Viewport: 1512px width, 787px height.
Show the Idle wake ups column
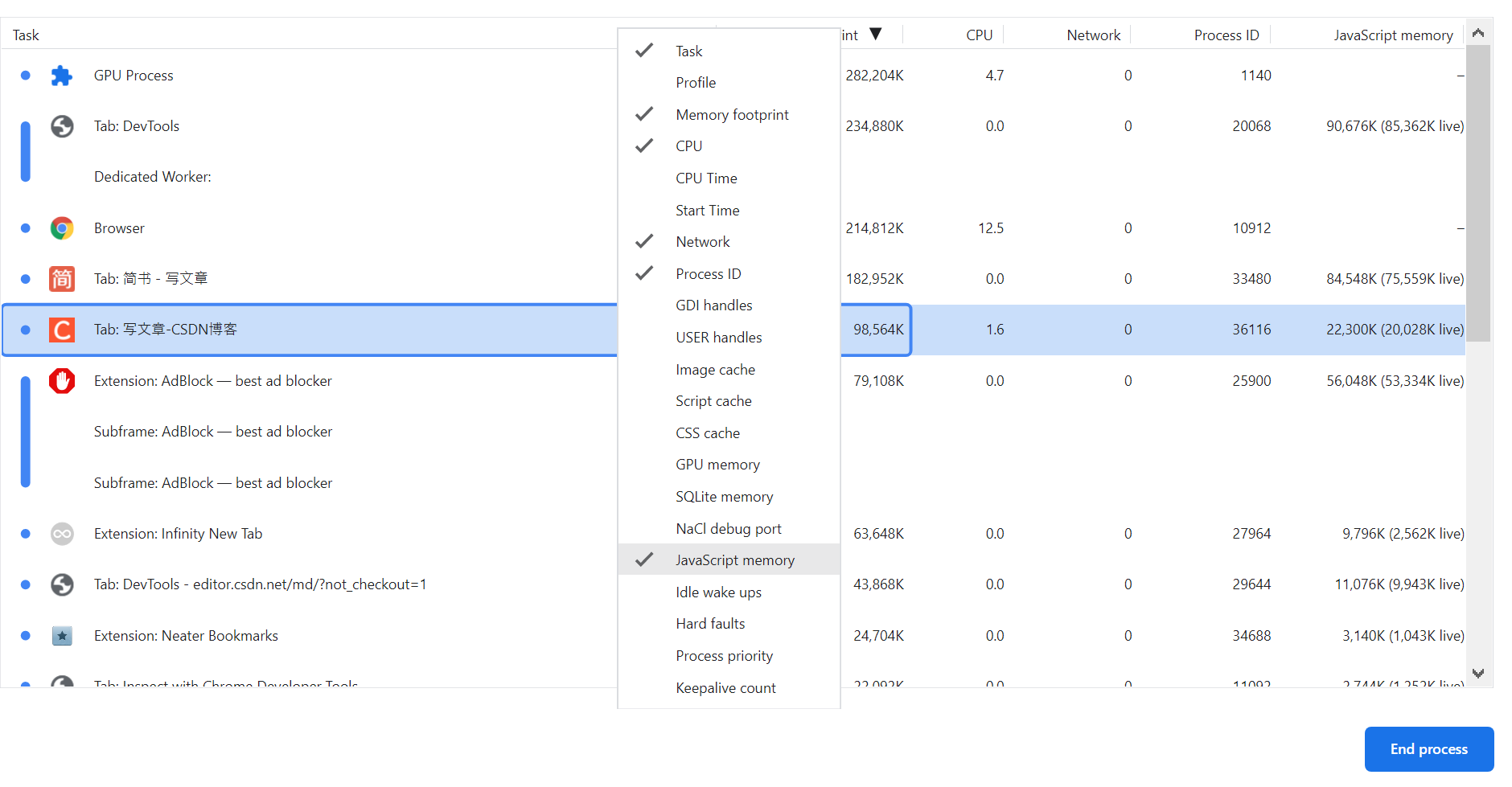point(729,592)
